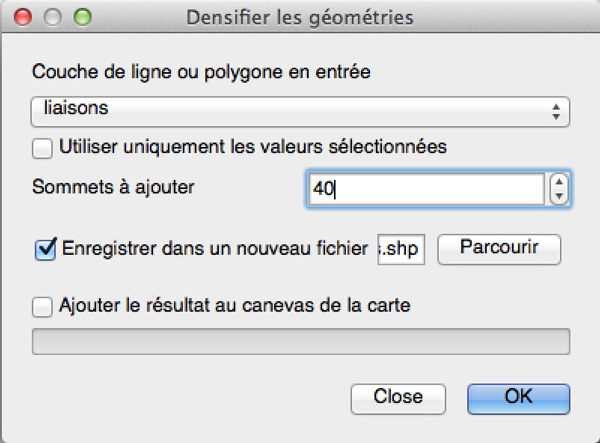Click the "Parcourir" browse button
600x443 pixels.
point(498,249)
